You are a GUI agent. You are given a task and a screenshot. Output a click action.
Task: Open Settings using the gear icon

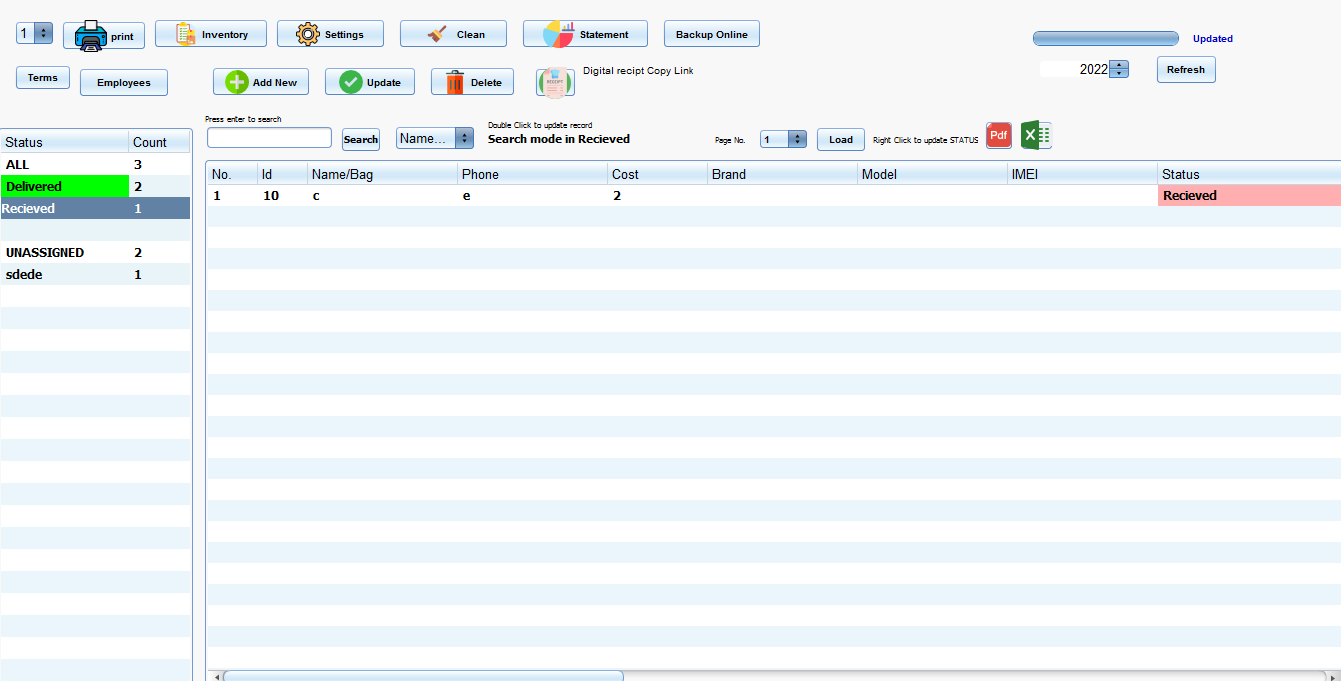(307, 34)
